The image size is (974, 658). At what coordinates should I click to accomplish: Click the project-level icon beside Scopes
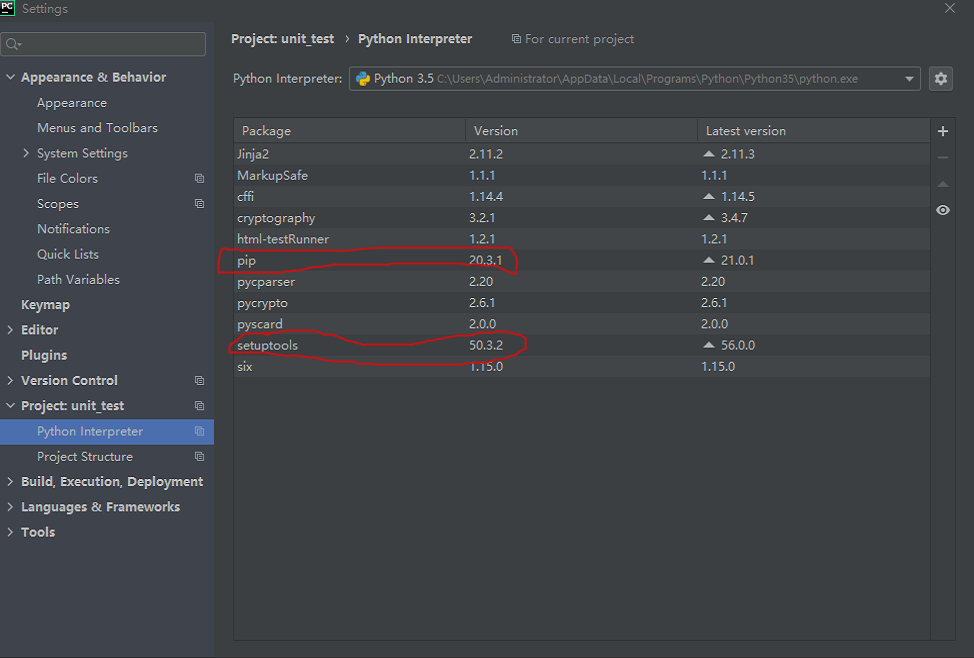[x=199, y=204]
